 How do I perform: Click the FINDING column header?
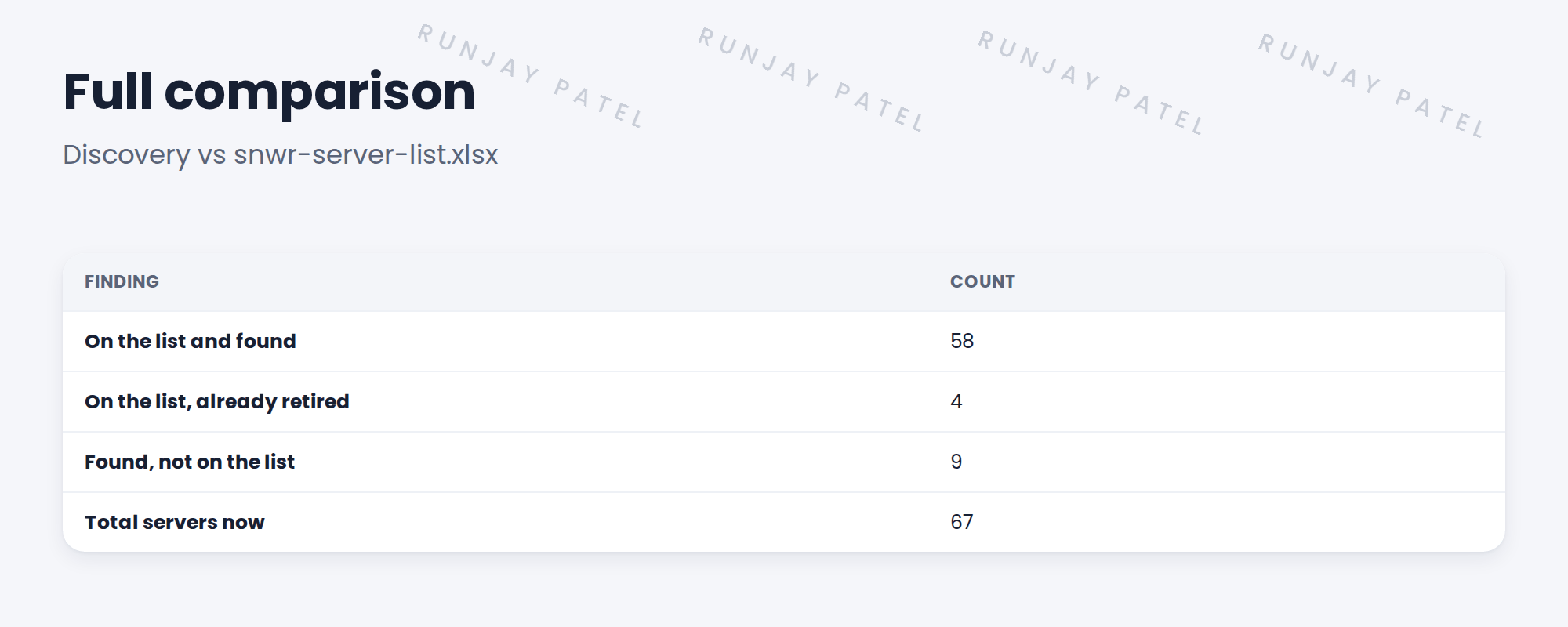(122, 281)
